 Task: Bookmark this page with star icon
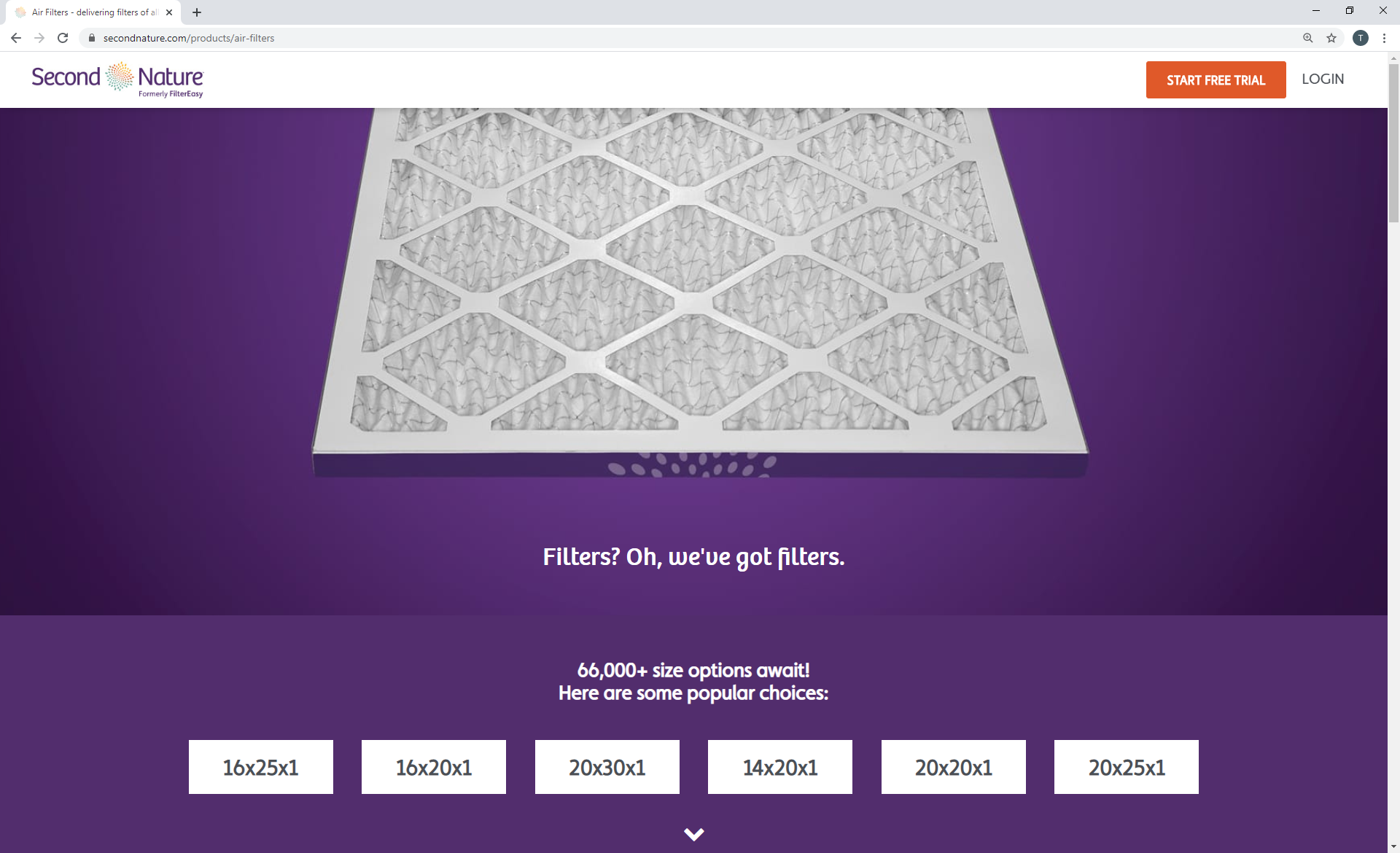tap(1331, 38)
